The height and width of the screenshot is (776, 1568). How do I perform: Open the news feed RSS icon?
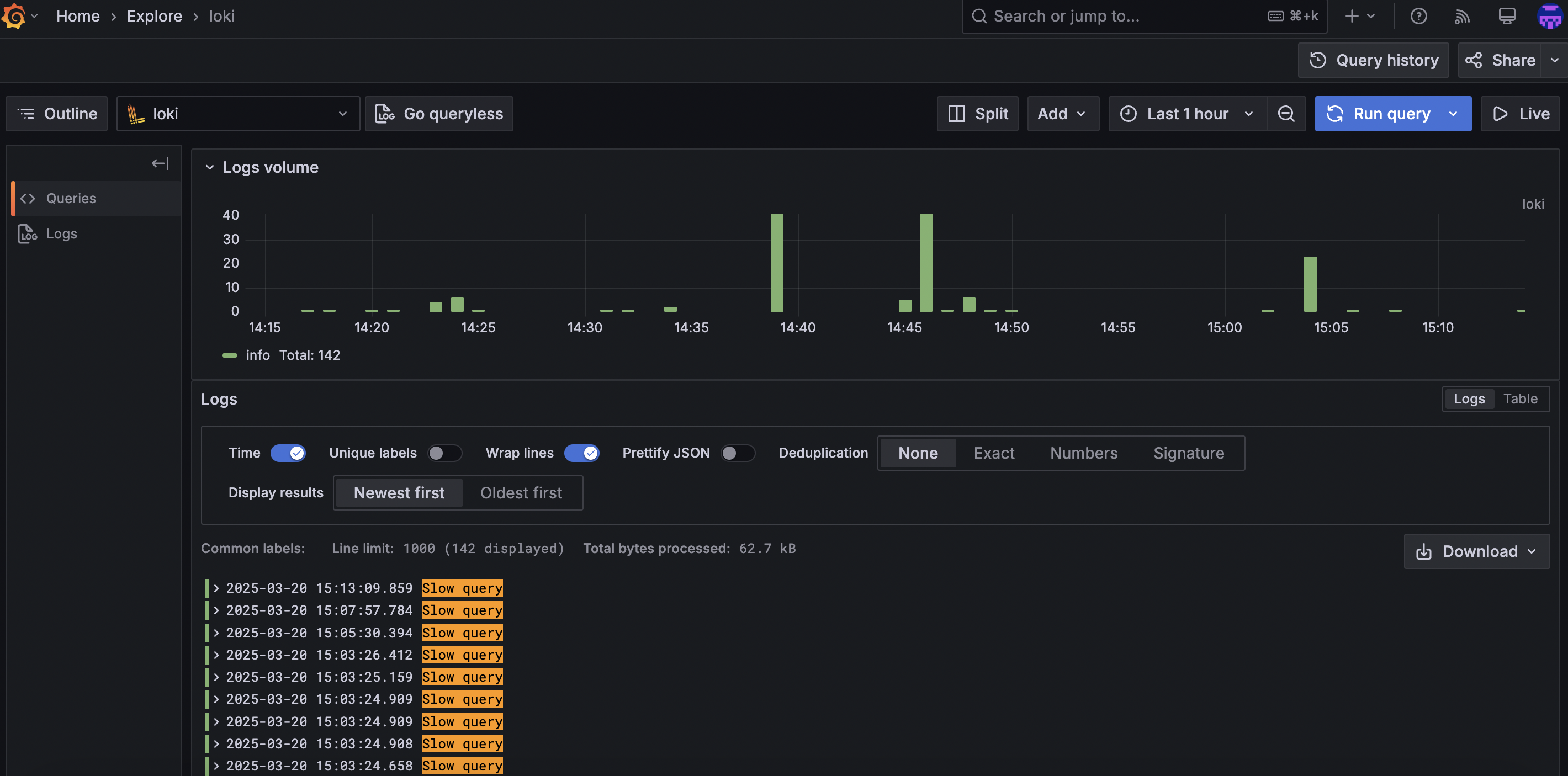pyautogui.click(x=1462, y=16)
